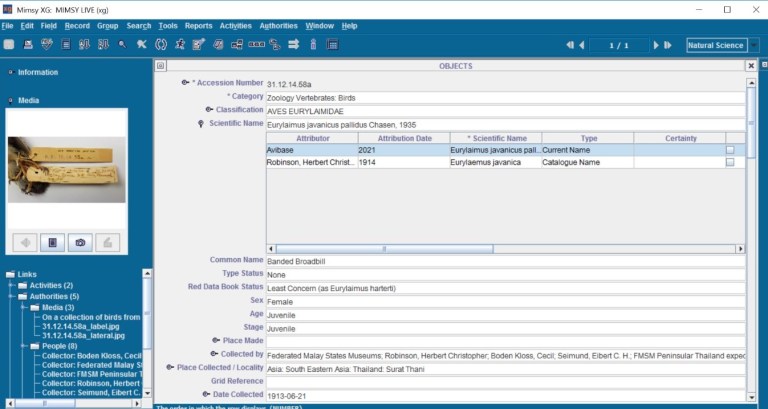768x409 pixels.
Task: Step to the next record arrow
Action: coord(656,45)
